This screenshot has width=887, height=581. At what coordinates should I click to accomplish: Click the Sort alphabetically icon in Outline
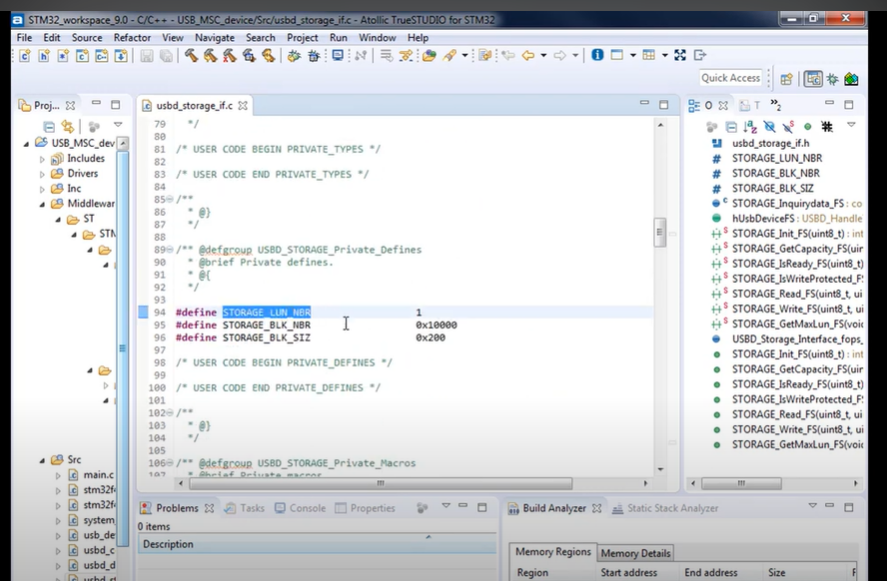750,127
